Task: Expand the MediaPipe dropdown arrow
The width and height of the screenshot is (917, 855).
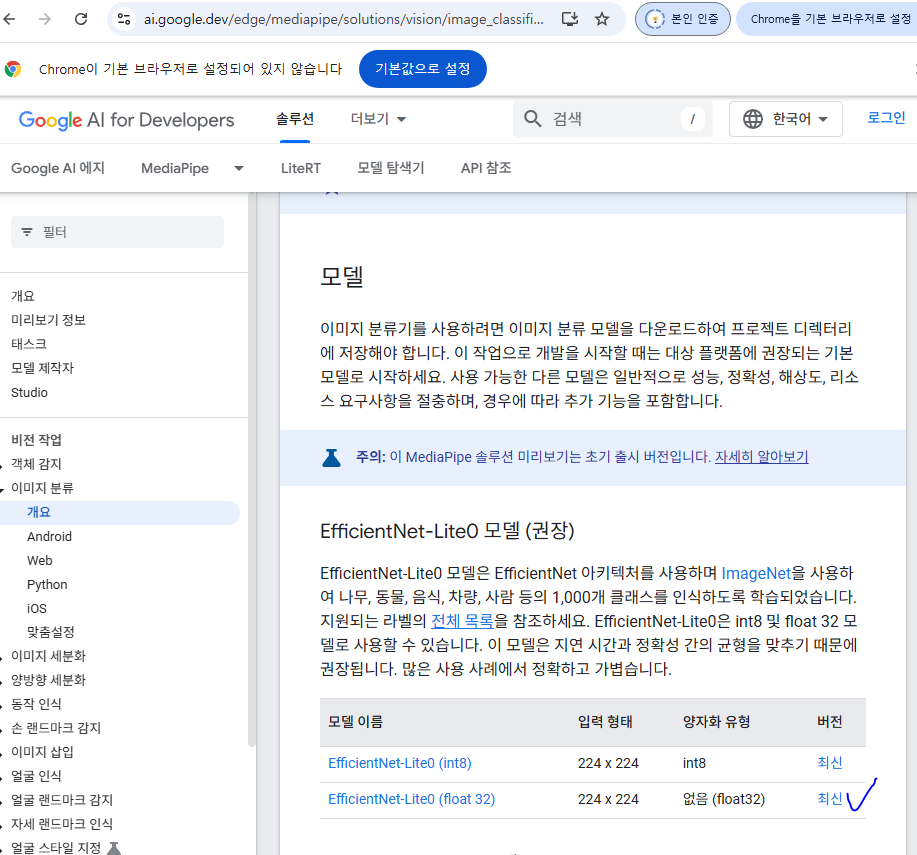Action: 239,168
